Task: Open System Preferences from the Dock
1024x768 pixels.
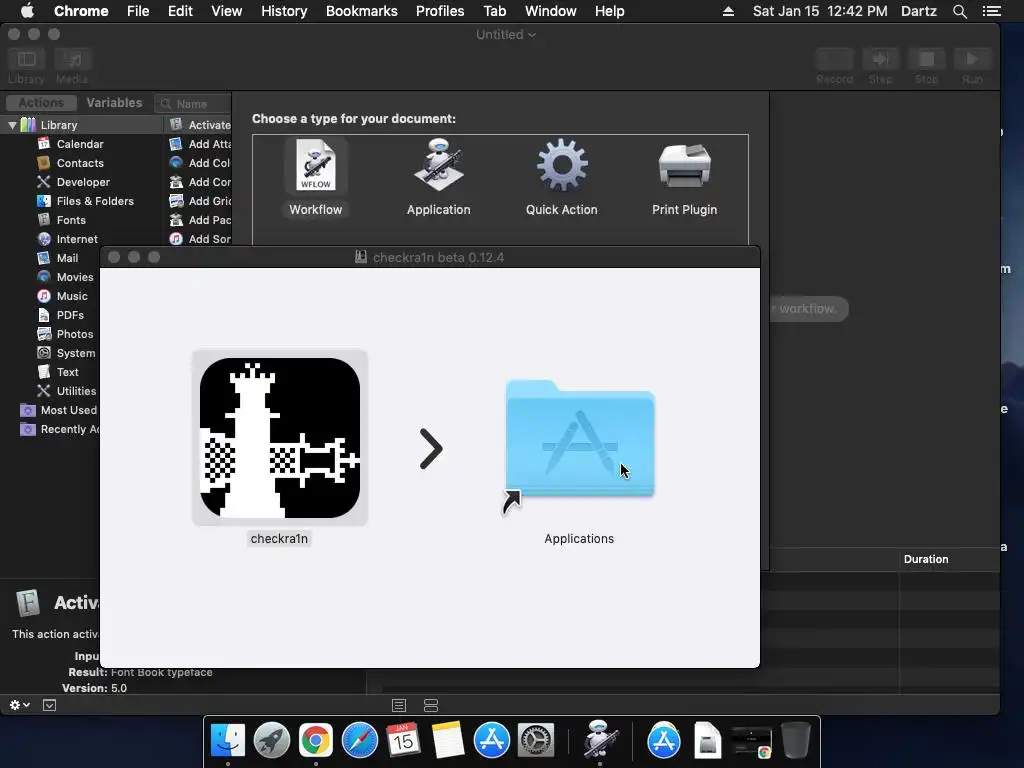Action: click(536, 741)
